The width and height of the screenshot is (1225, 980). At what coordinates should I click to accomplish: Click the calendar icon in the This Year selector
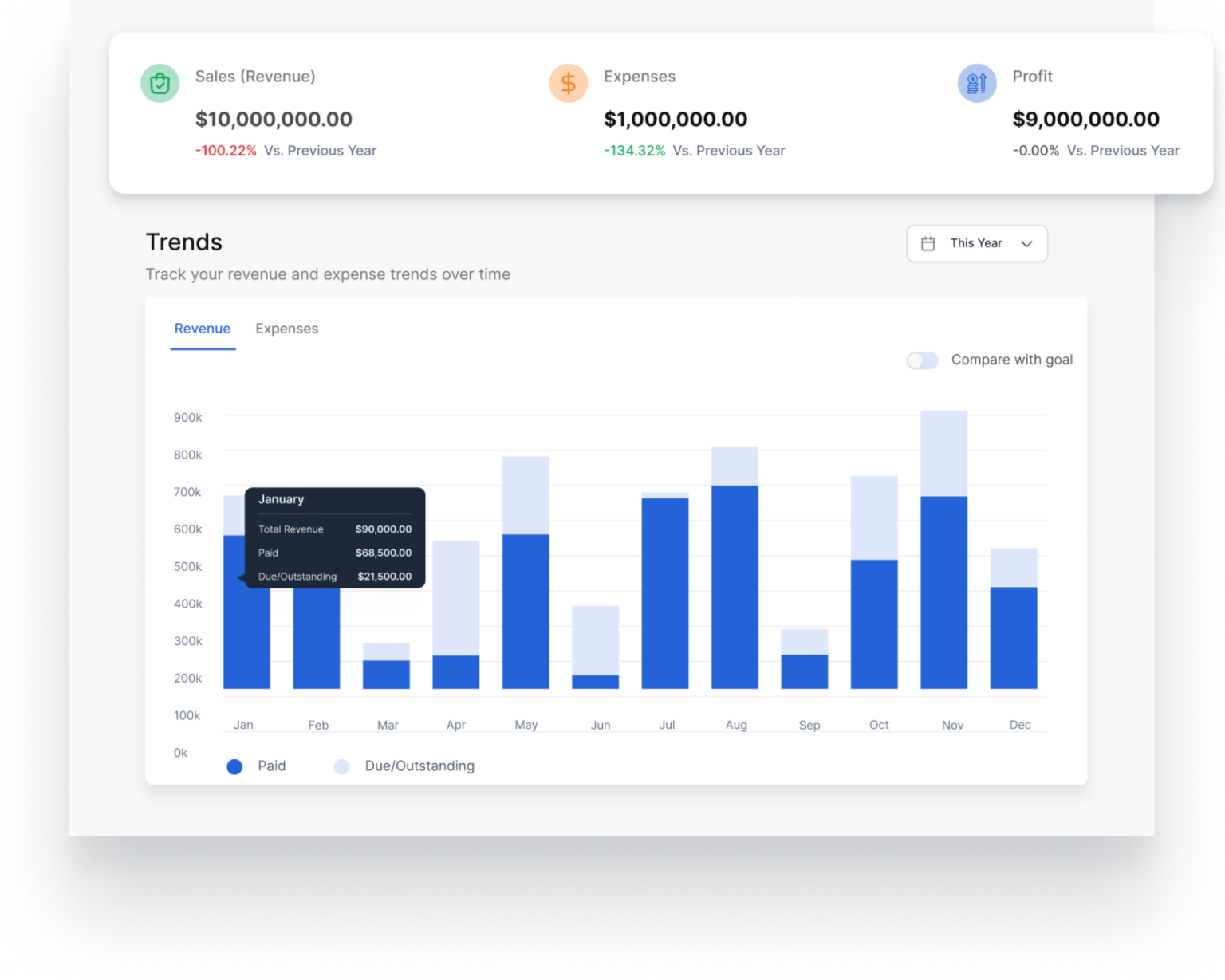coord(928,243)
